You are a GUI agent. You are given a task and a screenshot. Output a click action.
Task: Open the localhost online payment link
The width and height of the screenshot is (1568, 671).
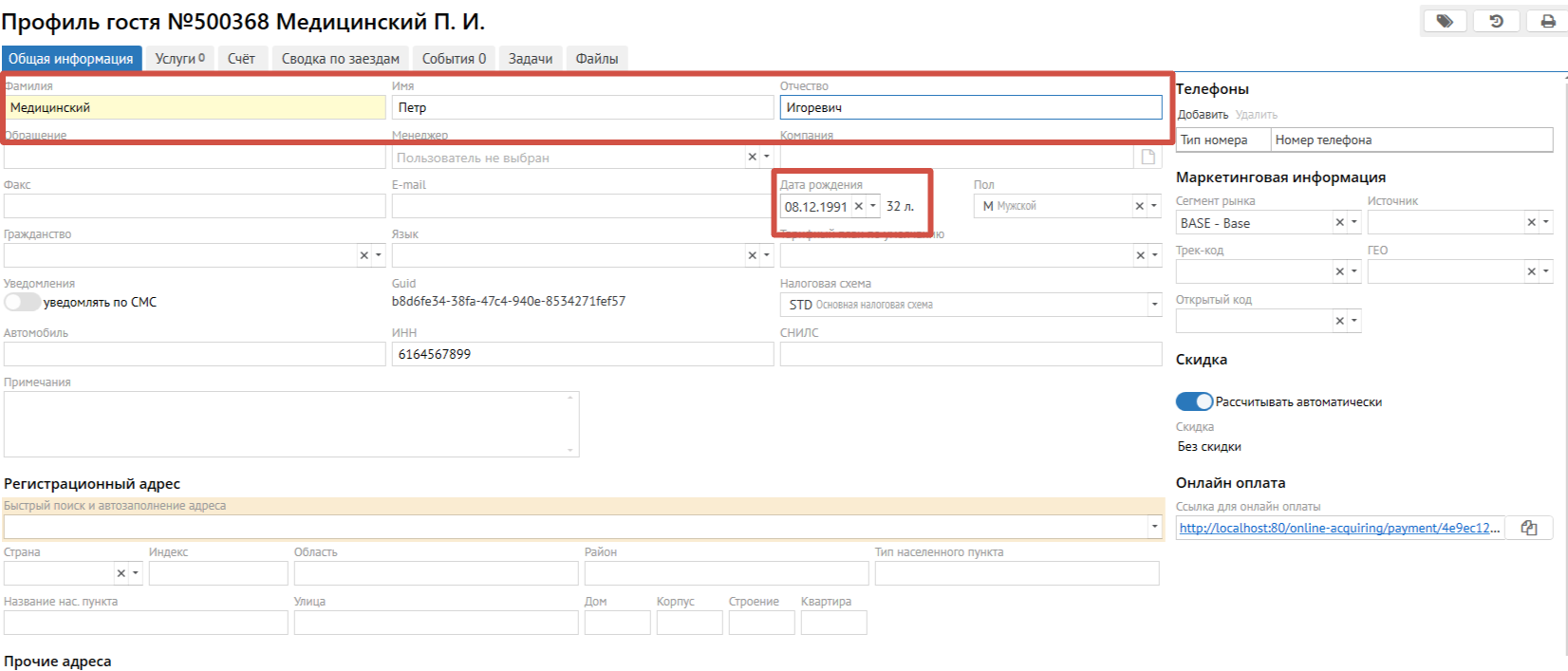1338,528
